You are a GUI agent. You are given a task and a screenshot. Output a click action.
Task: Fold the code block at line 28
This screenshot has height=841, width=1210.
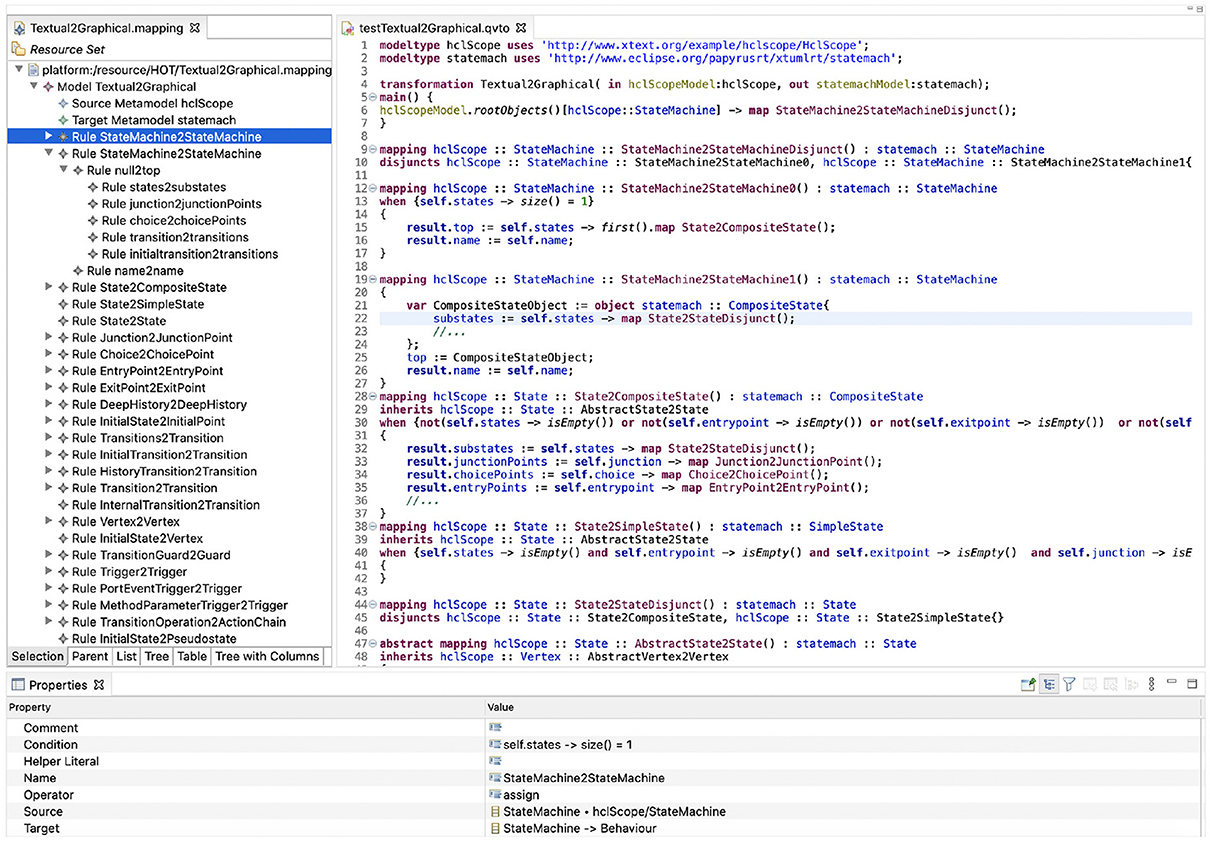click(373, 397)
